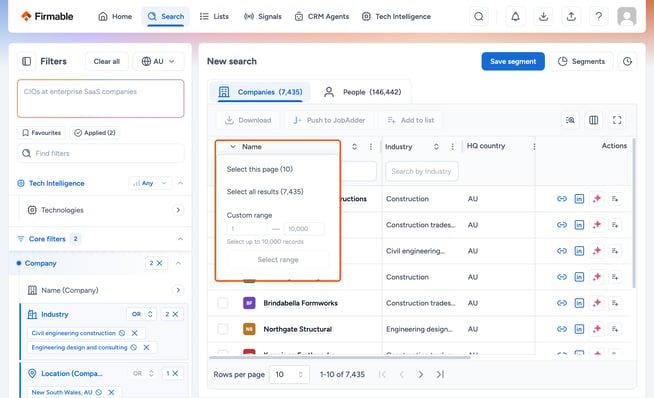Viewport: 654px width, 398px height.
Task: Open the global search icon in header
Action: (479, 17)
